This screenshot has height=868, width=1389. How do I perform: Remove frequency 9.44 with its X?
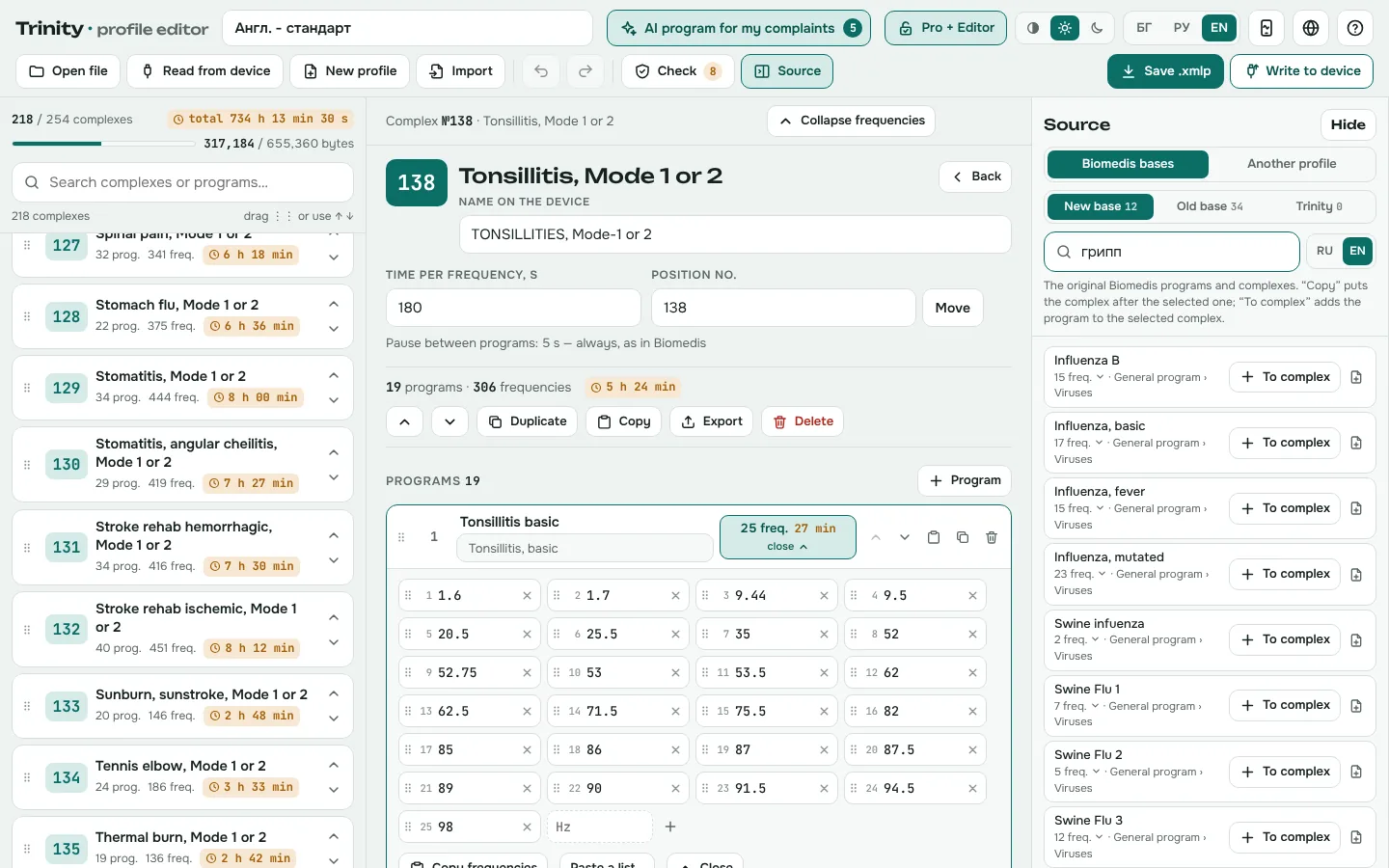click(x=824, y=596)
